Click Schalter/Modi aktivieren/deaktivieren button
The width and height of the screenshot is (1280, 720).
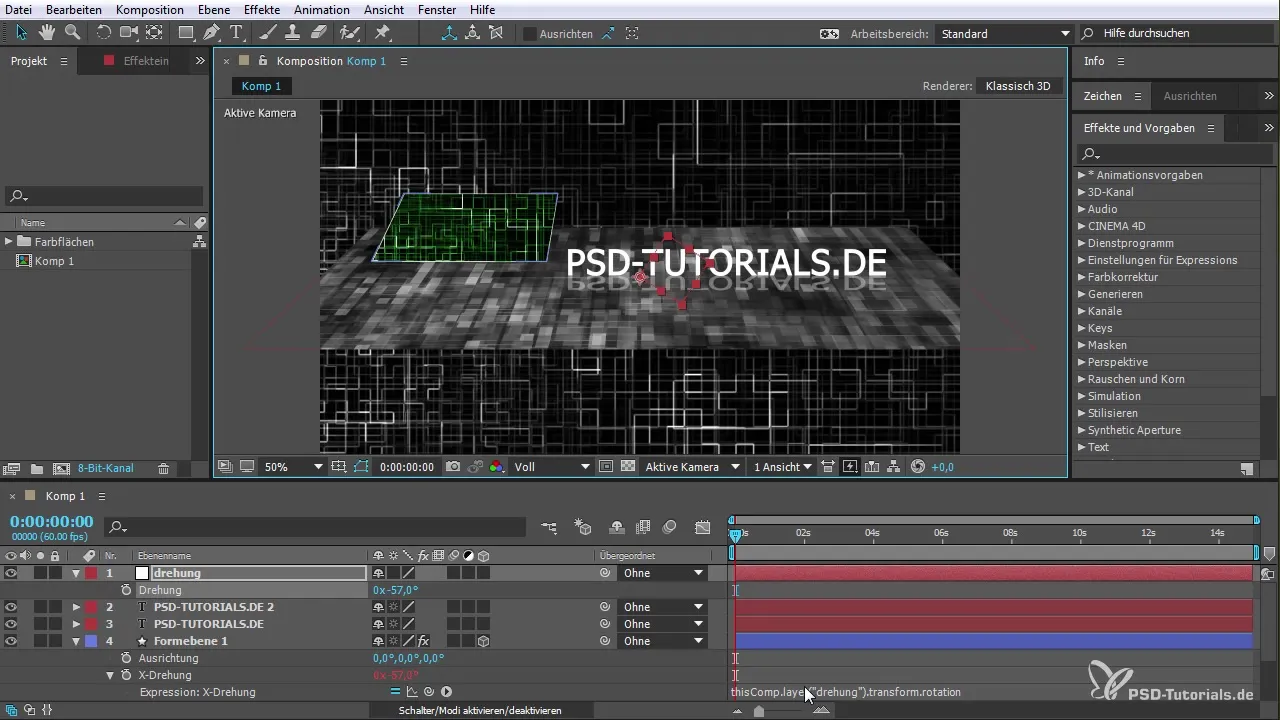pos(480,710)
